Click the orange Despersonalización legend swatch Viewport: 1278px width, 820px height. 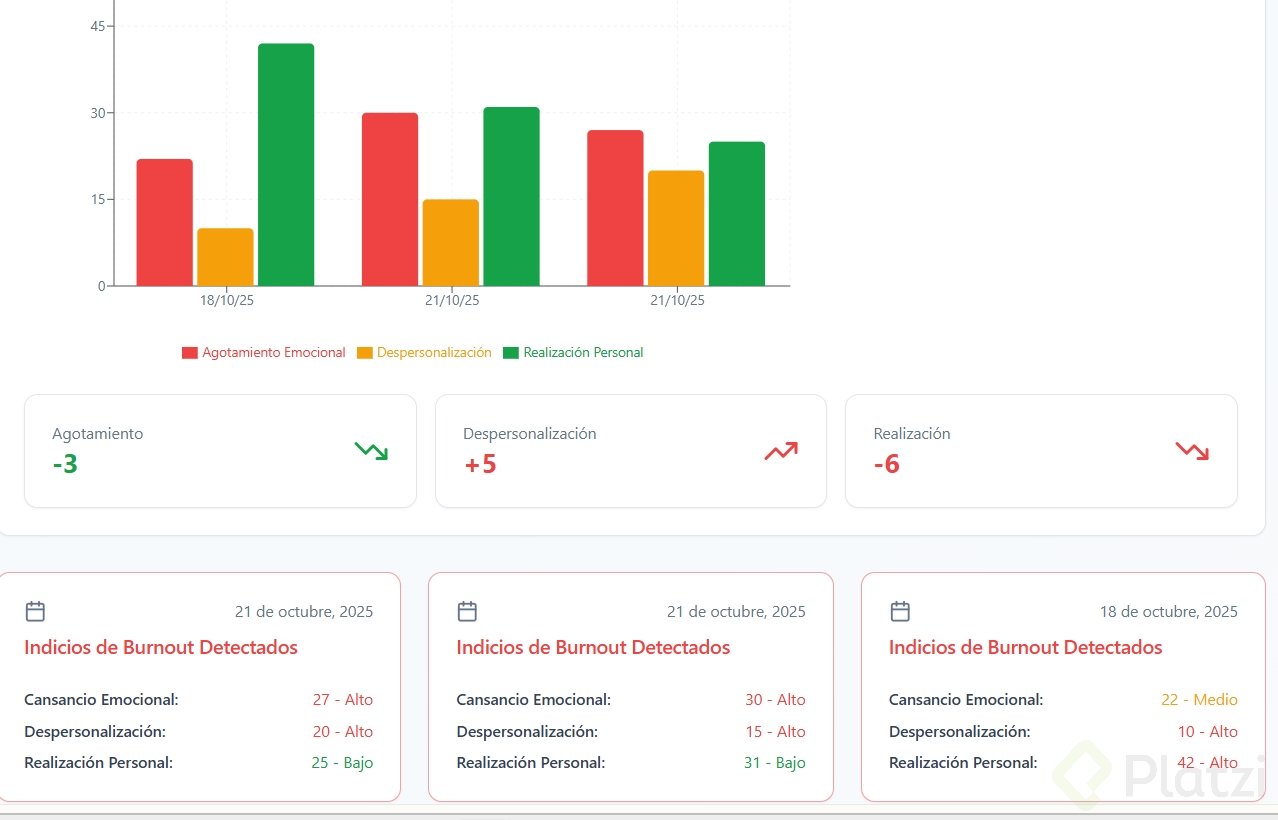click(x=365, y=353)
